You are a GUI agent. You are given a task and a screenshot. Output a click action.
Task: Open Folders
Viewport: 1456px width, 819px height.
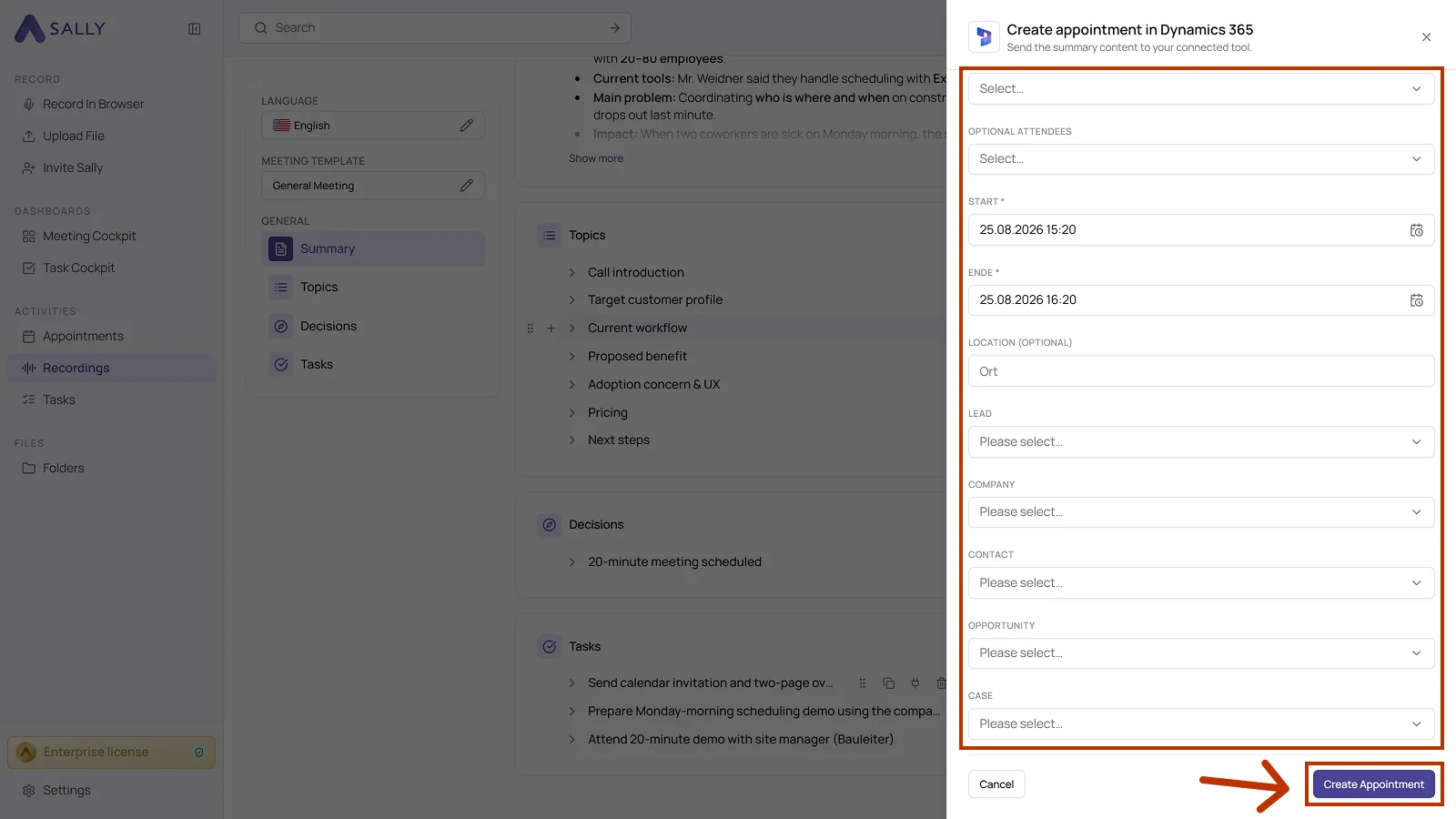point(54,469)
